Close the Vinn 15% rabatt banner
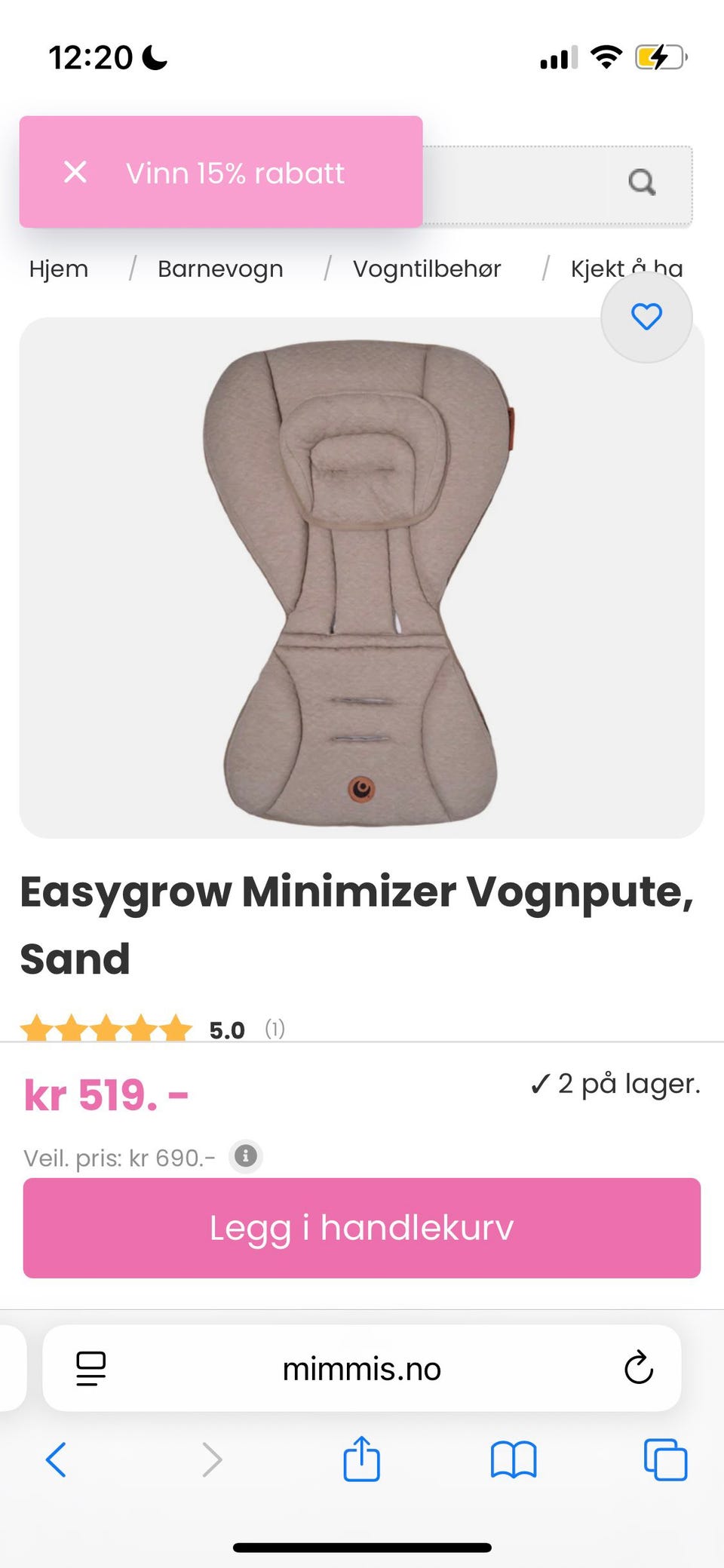 click(75, 172)
